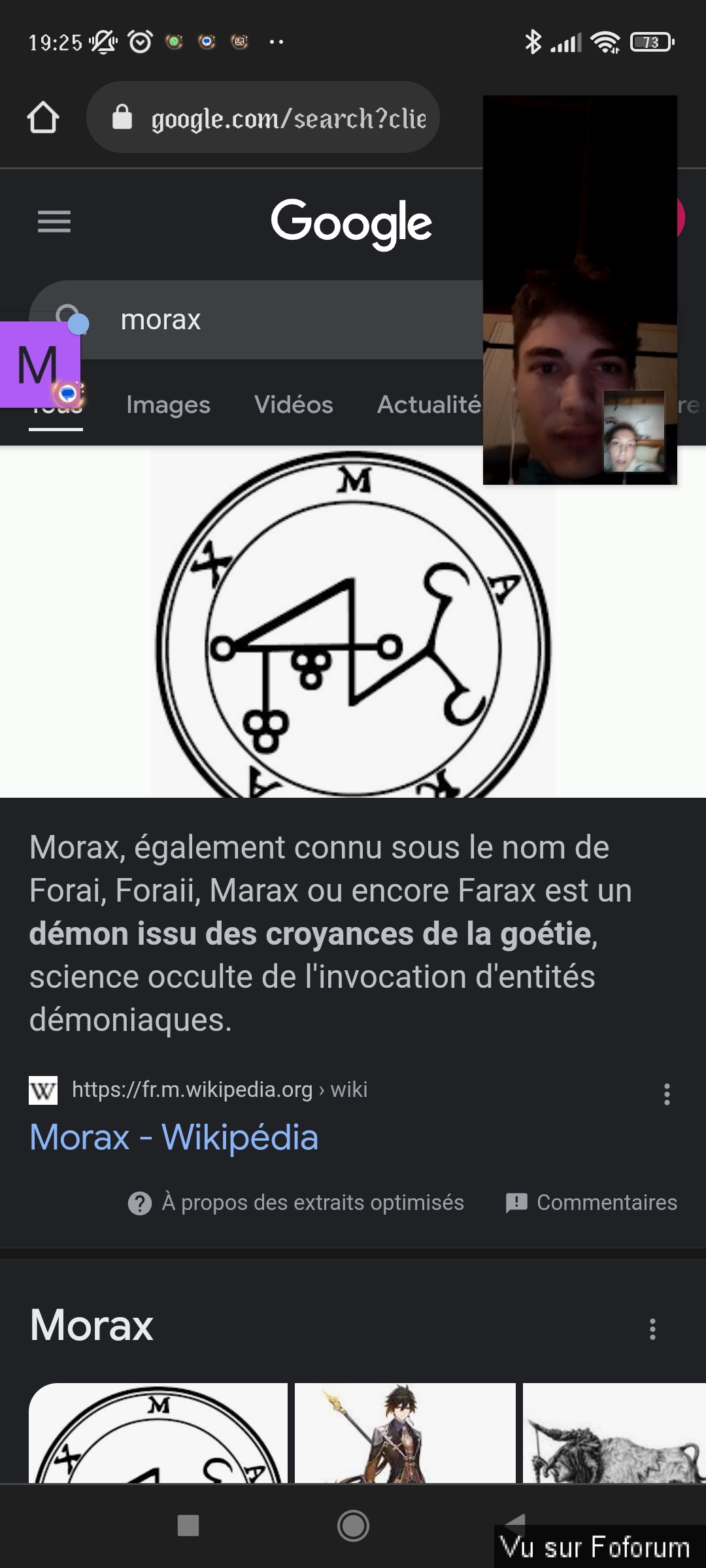
Task: Open the three-dot menu beside Wikipedia result
Action: click(667, 1094)
